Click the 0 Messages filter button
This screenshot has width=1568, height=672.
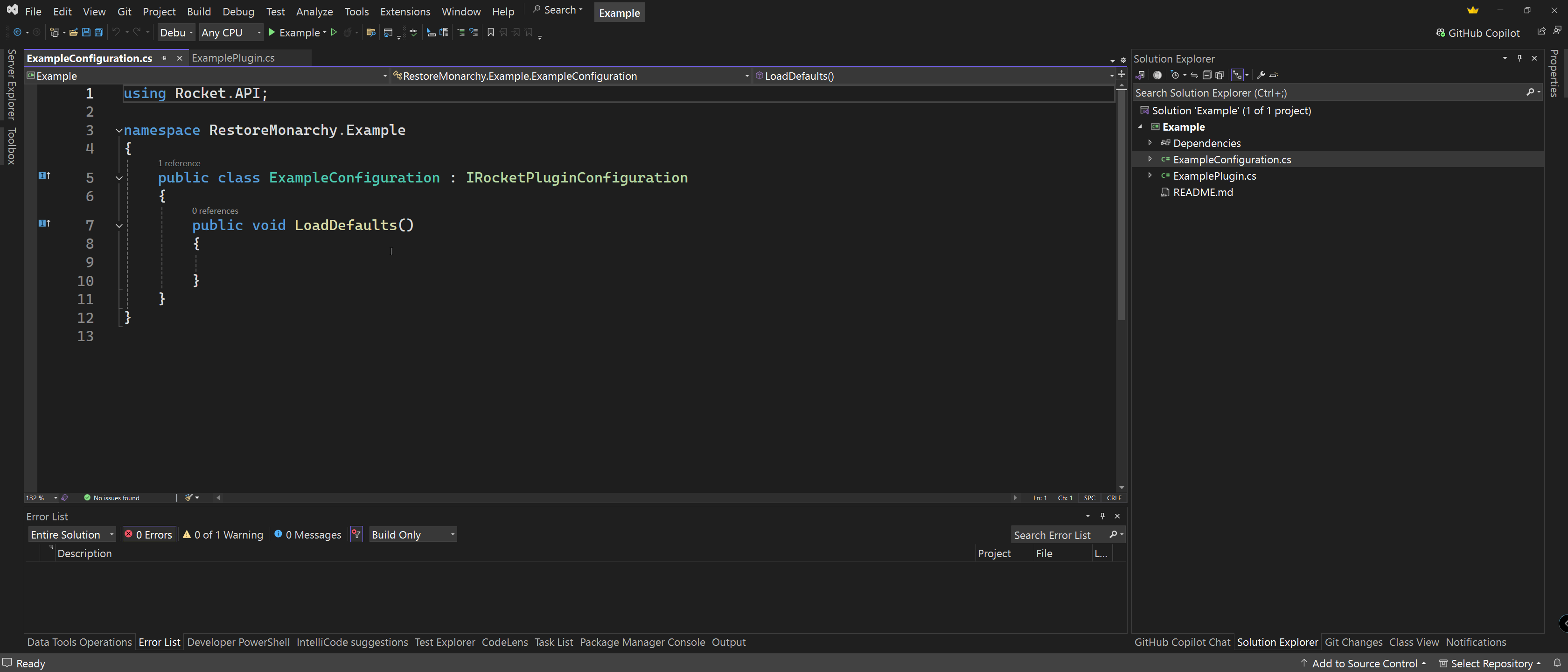tap(307, 534)
